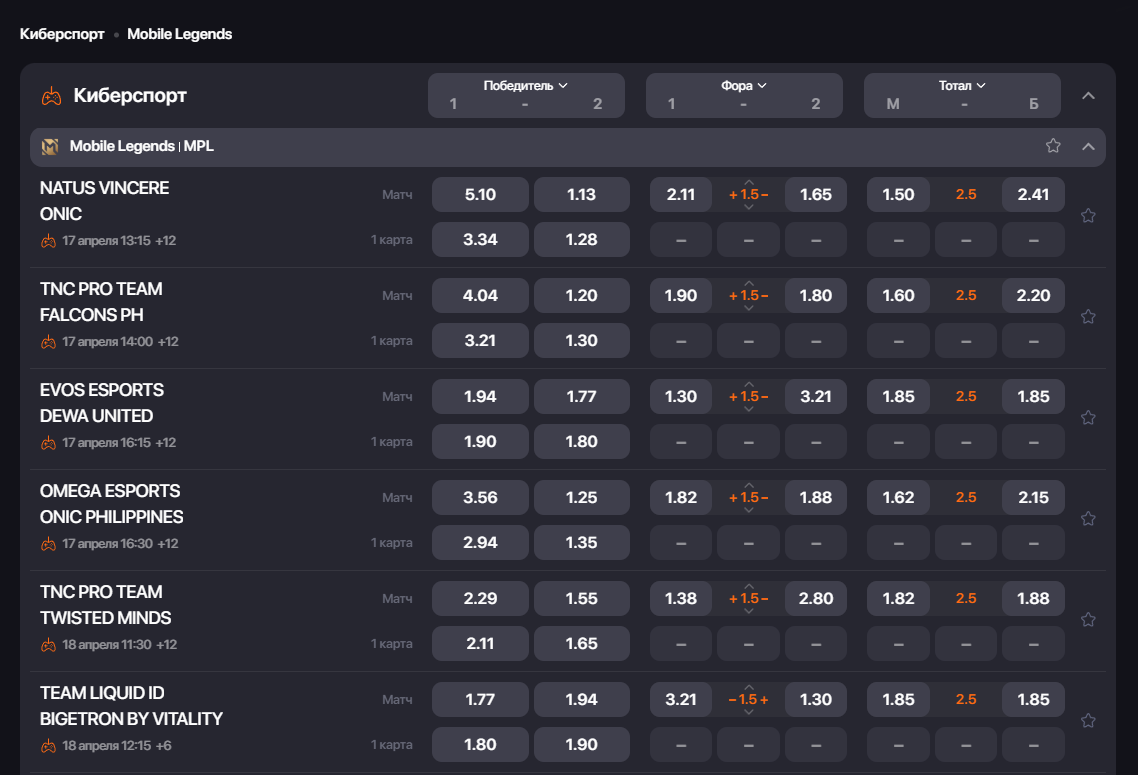Decrease handicap line for Natus Vincere match
The image size is (1138, 775).
(749, 208)
